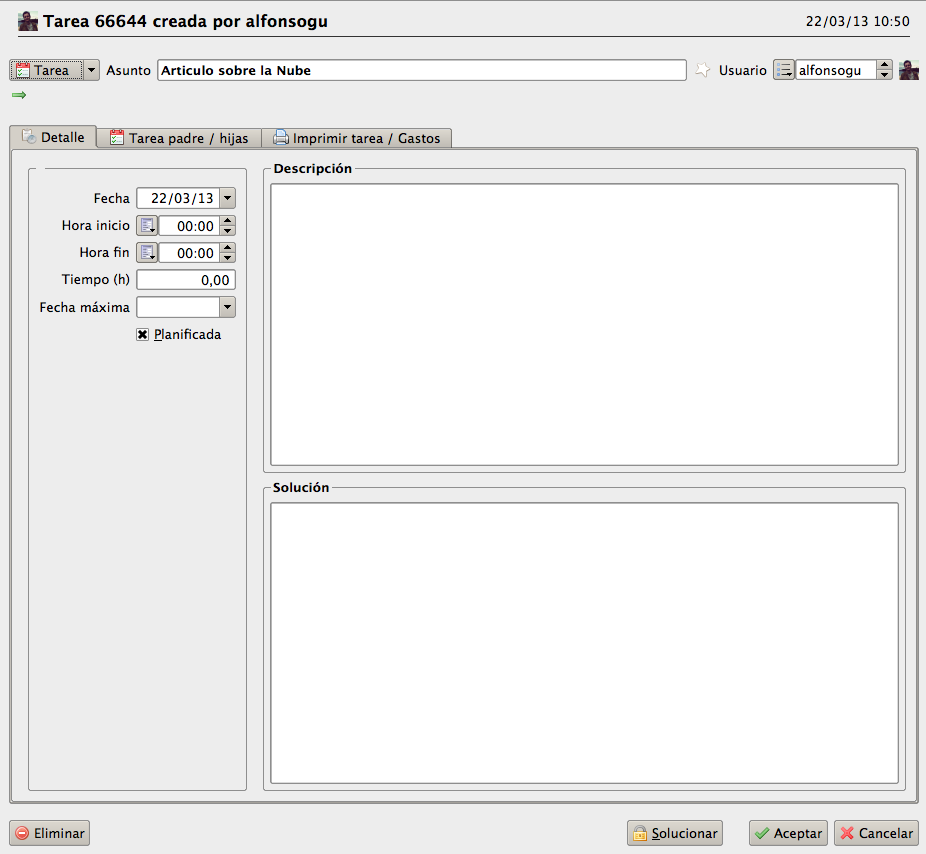Open the Fecha date dropdown

(x=227, y=198)
